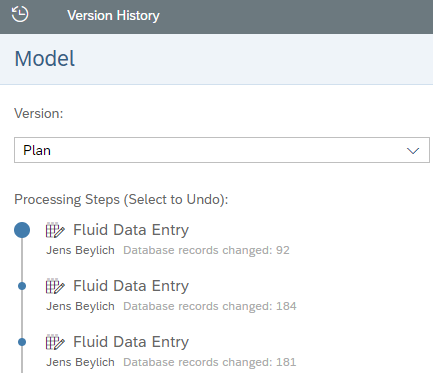Click the Version History header title

[x=113, y=15]
